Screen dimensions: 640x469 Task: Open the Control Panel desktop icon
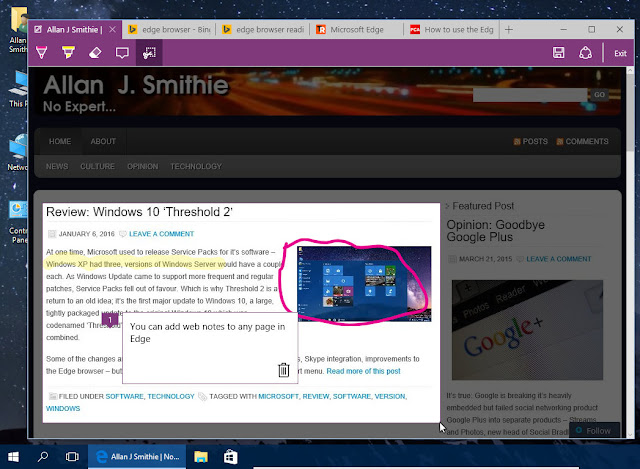[x=17, y=222]
